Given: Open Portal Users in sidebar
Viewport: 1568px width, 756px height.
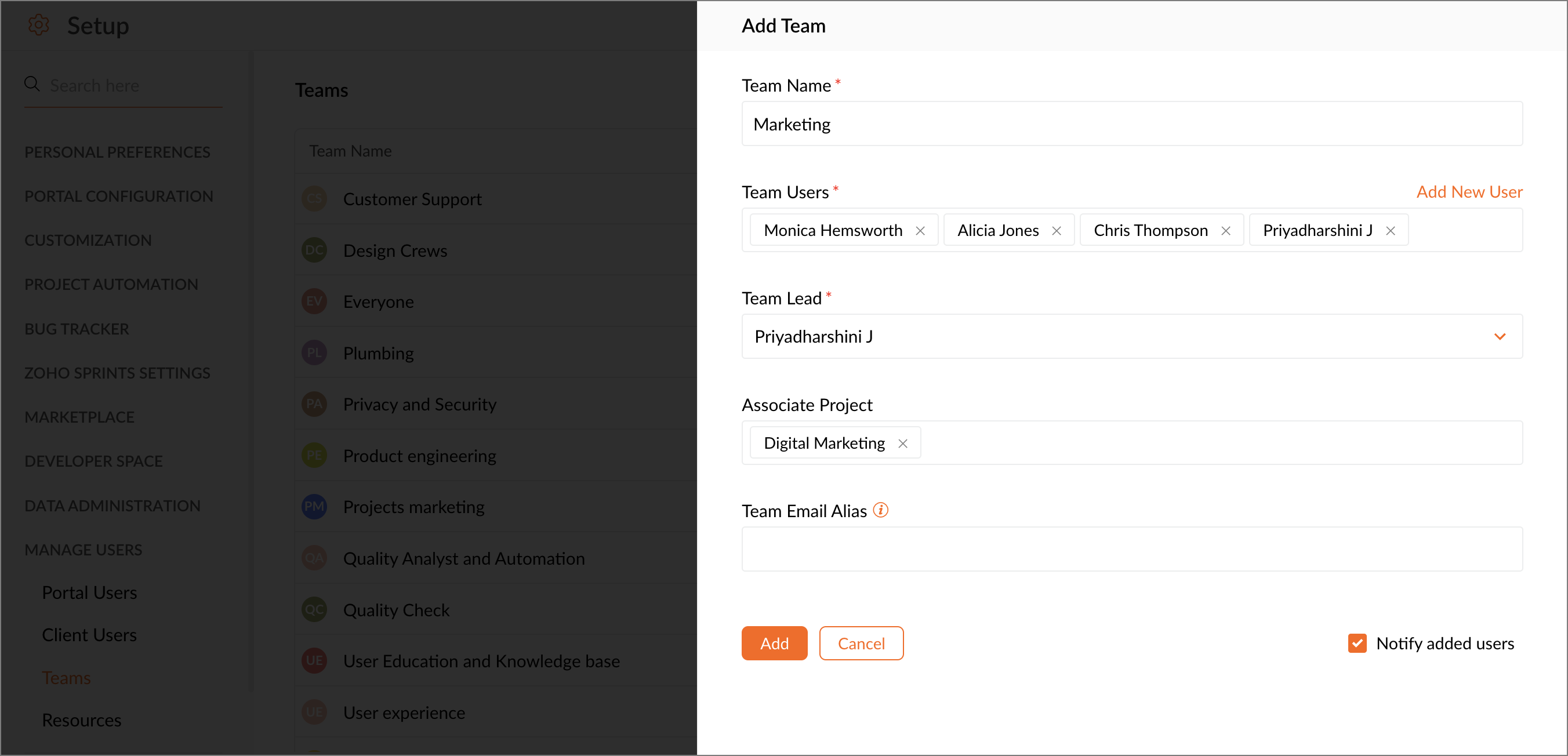Looking at the screenshot, I should [x=89, y=593].
